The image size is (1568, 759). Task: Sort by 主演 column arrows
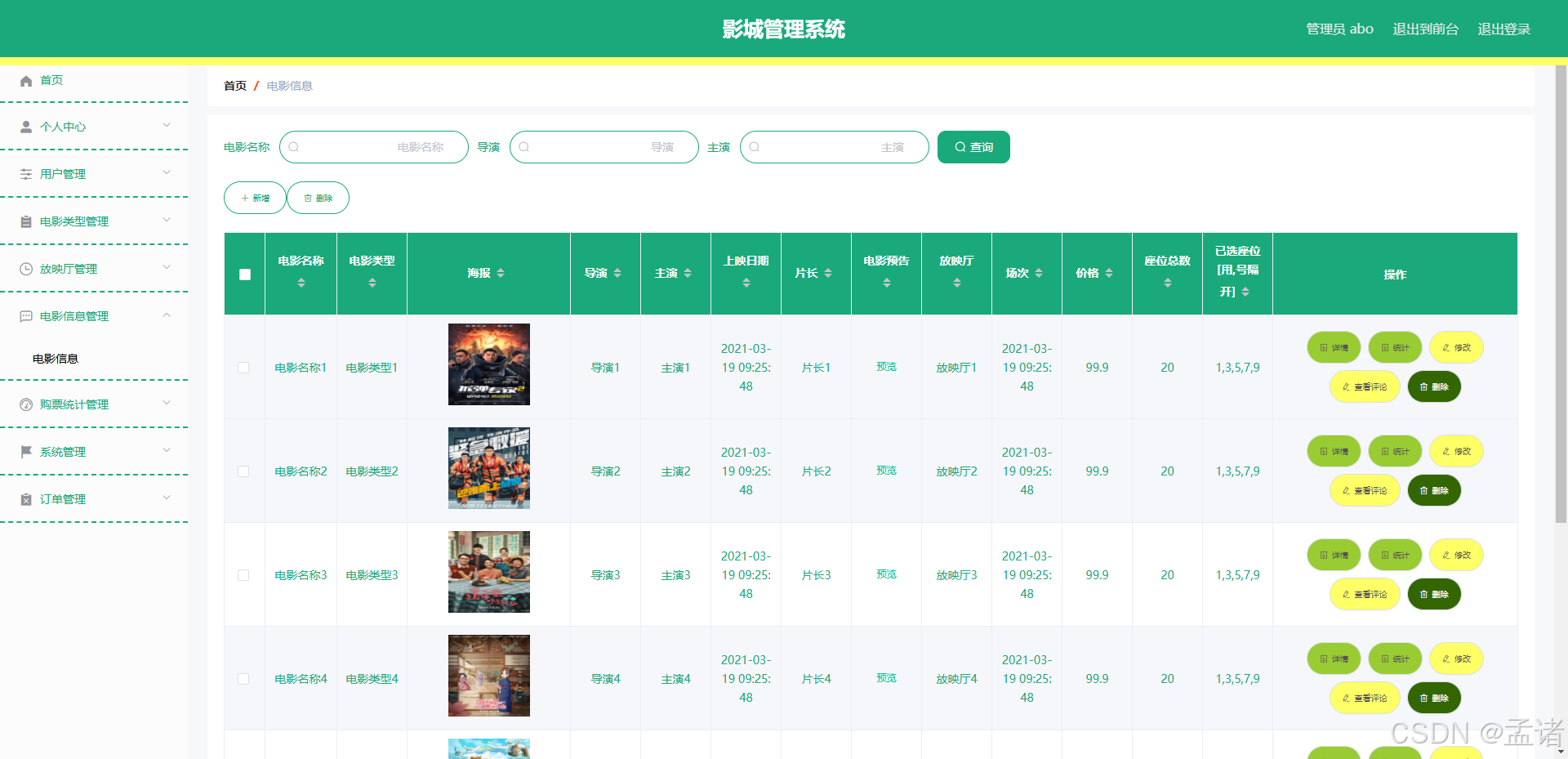click(688, 273)
